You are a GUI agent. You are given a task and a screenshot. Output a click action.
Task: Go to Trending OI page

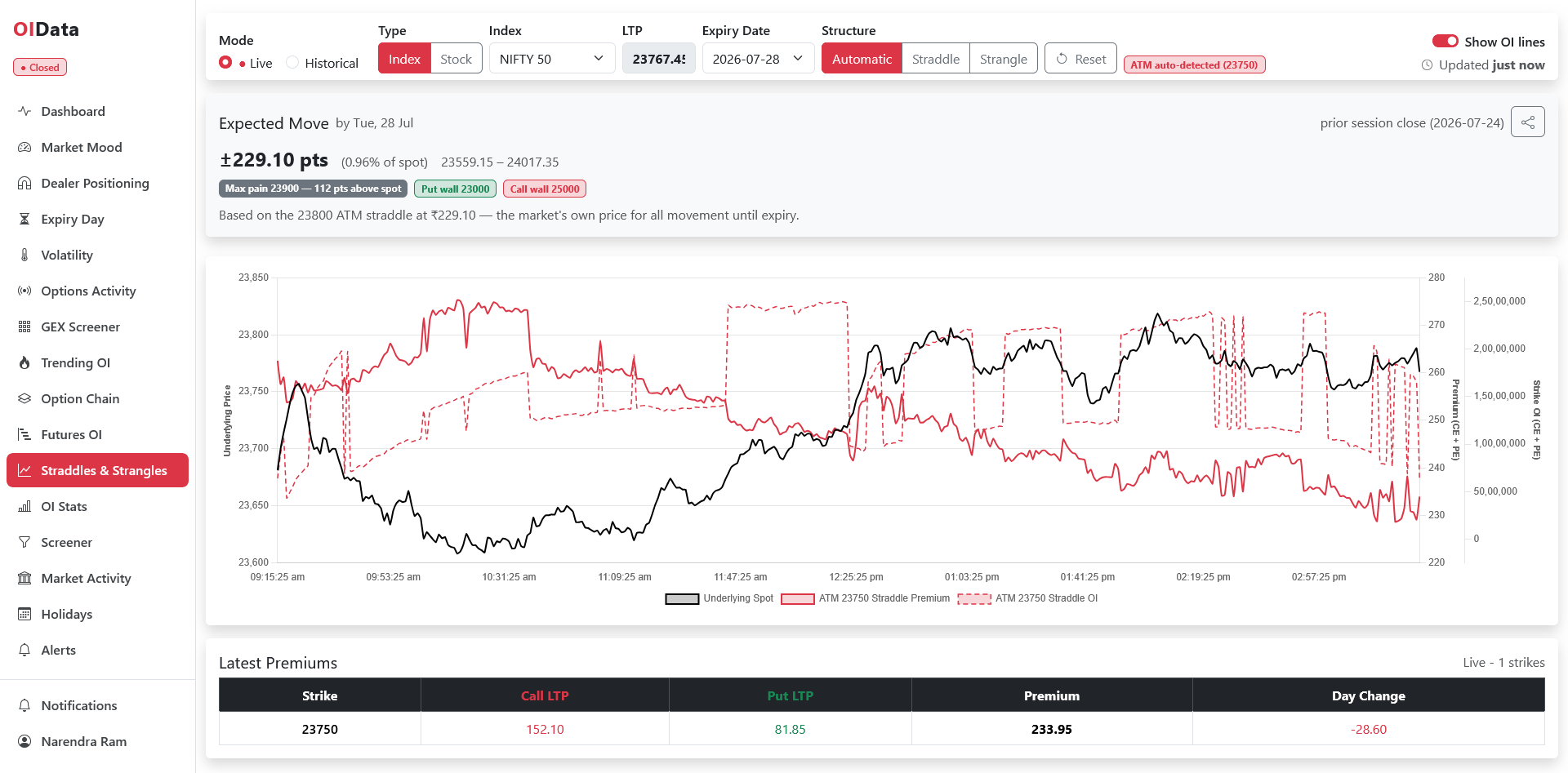point(97,362)
